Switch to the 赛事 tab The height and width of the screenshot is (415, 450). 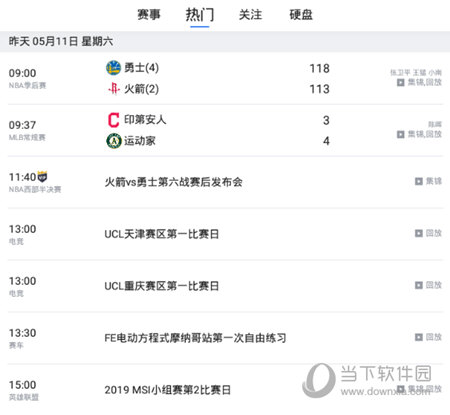click(149, 15)
